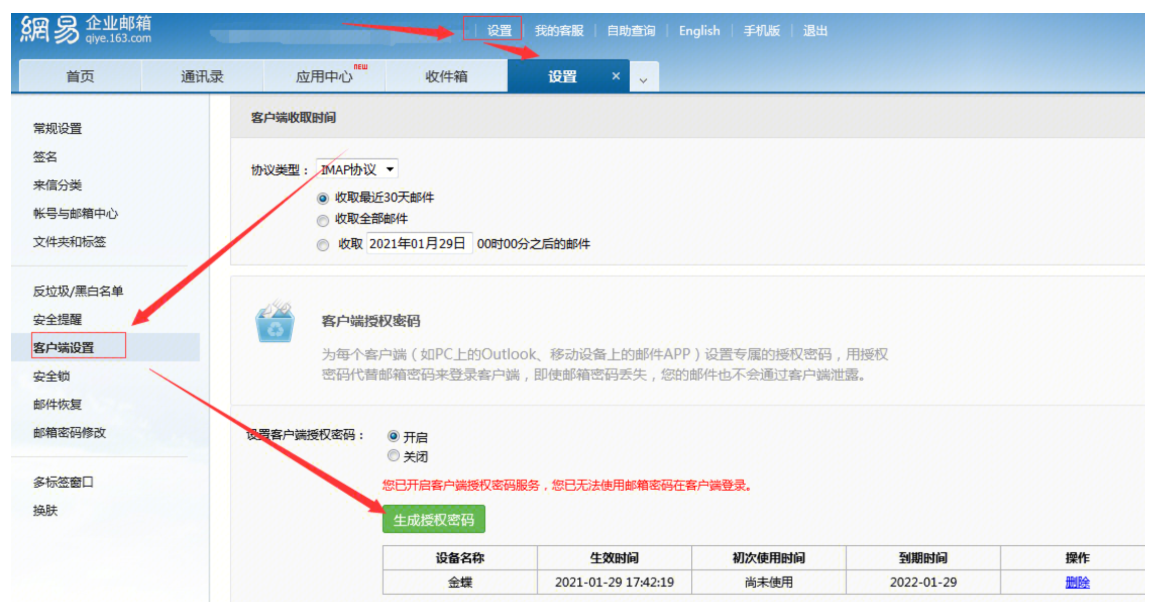Open 反垃圾/黑白名单 in the sidebar
The height and width of the screenshot is (610, 1149).
tap(78, 291)
